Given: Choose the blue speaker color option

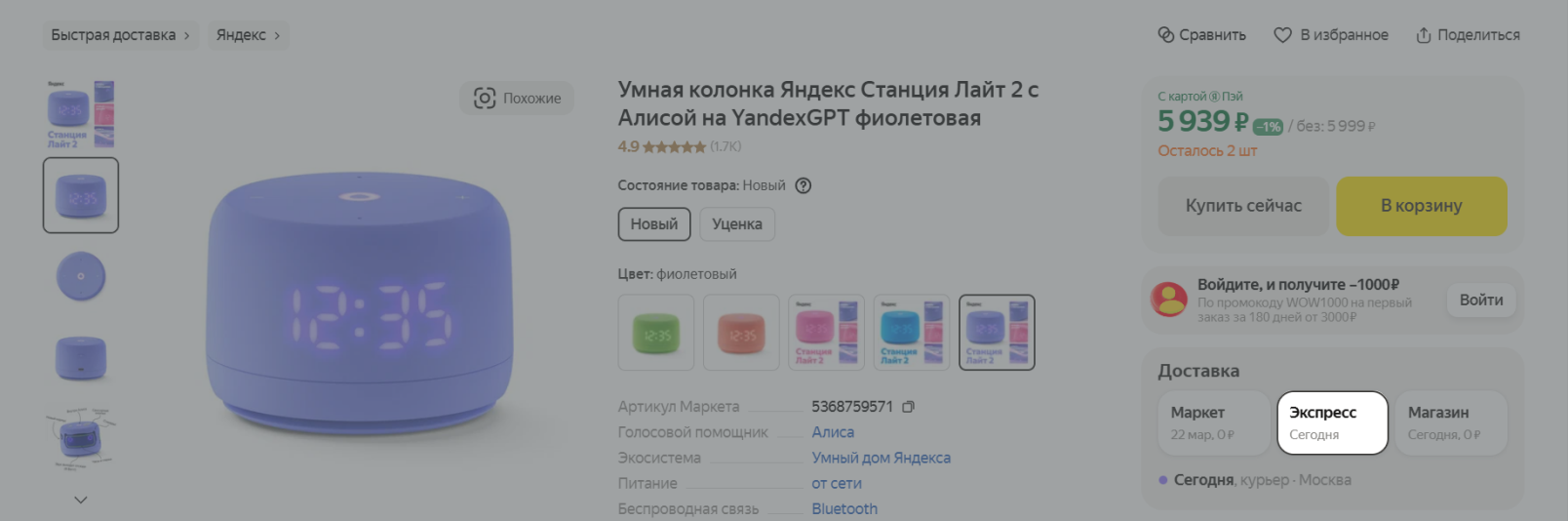Looking at the screenshot, I should [x=912, y=333].
